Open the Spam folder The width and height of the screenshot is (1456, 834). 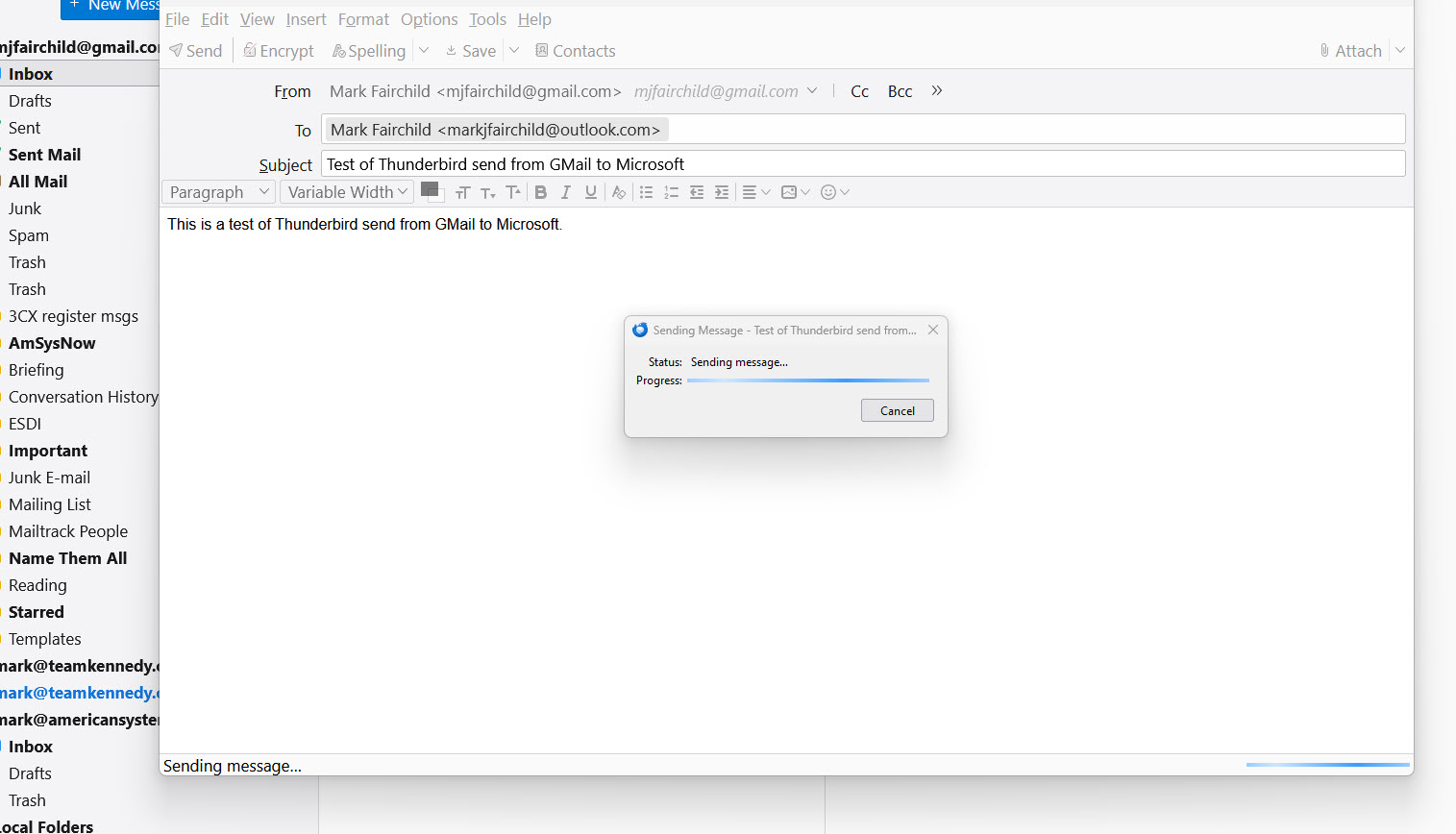tap(29, 235)
